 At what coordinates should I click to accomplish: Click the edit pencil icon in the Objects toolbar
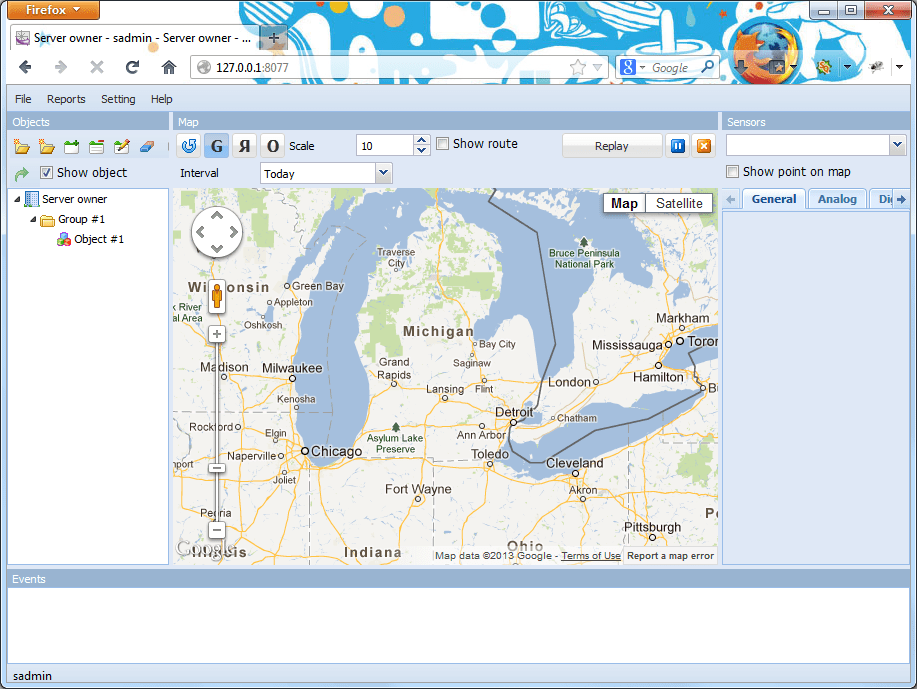[x=124, y=145]
